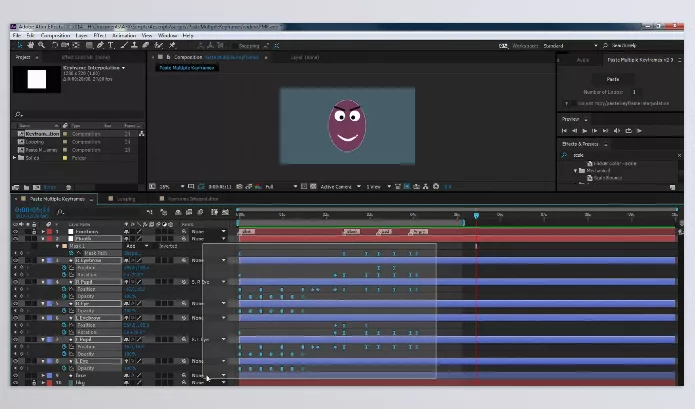The height and width of the screenshot is (409, 695).
Task: Jump to first frame in Preview panel
Action: (x=564, y=131)
